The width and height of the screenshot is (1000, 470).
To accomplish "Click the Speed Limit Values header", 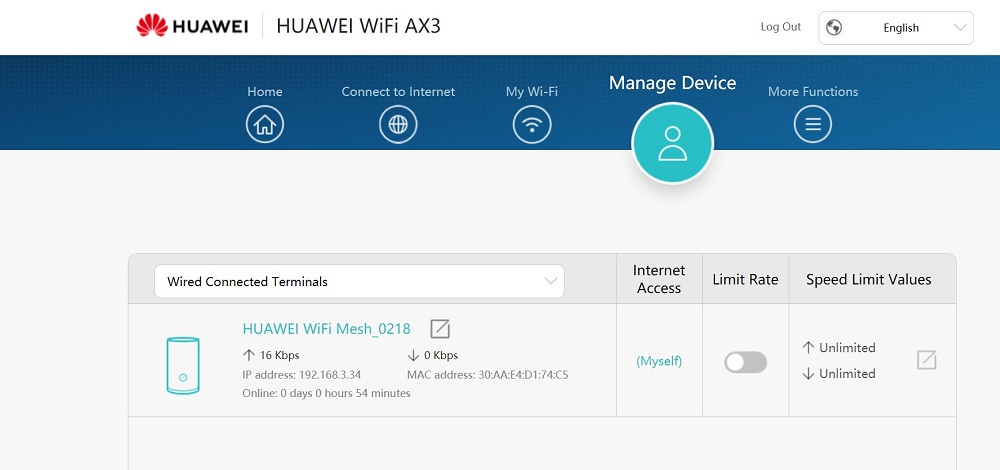I will (x=869, y=279).
